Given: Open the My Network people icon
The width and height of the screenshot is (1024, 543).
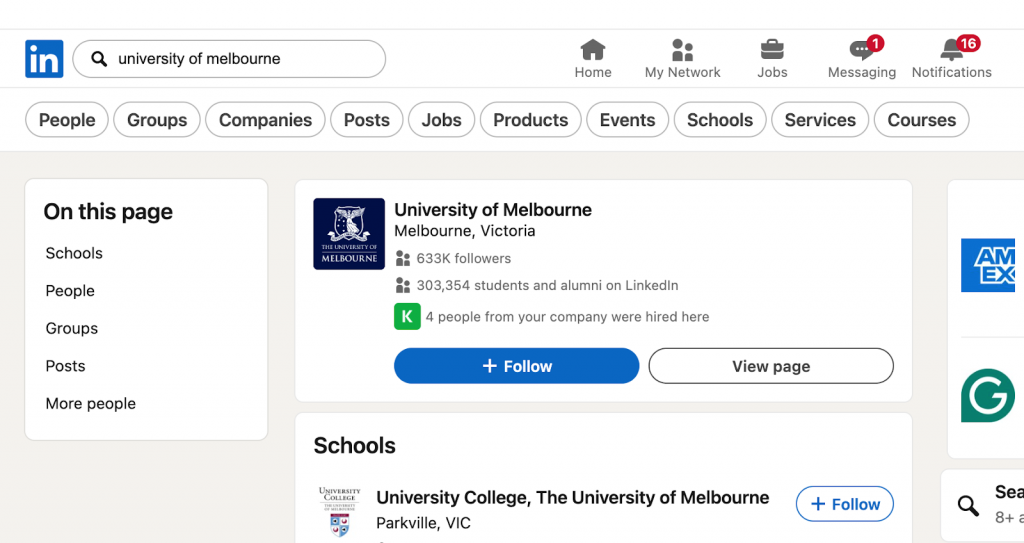Looking at the screenshot, I should 682,50.
